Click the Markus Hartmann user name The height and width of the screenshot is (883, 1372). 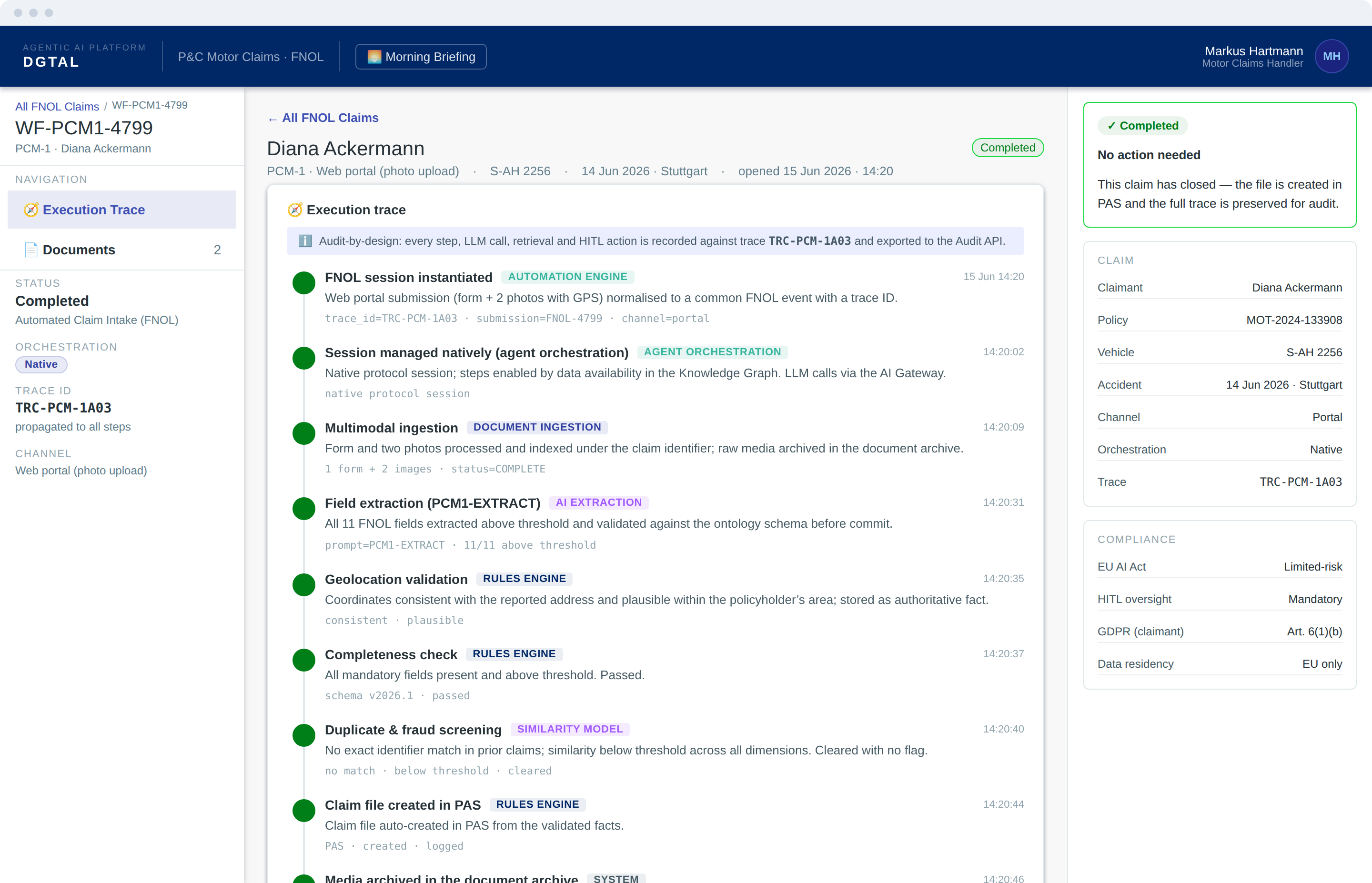pos(1254,51)
